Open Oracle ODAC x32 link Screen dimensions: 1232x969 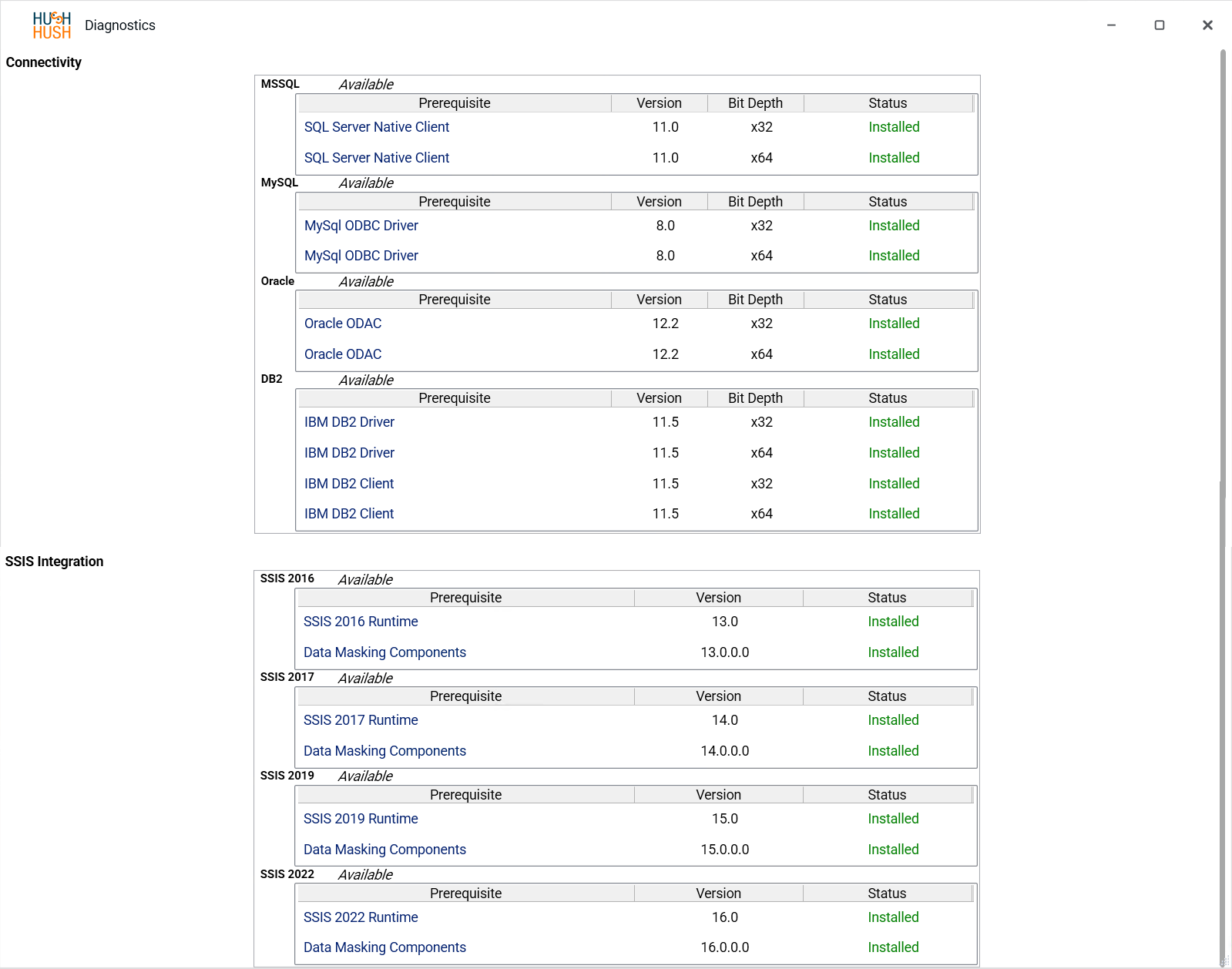click(342, 324)
